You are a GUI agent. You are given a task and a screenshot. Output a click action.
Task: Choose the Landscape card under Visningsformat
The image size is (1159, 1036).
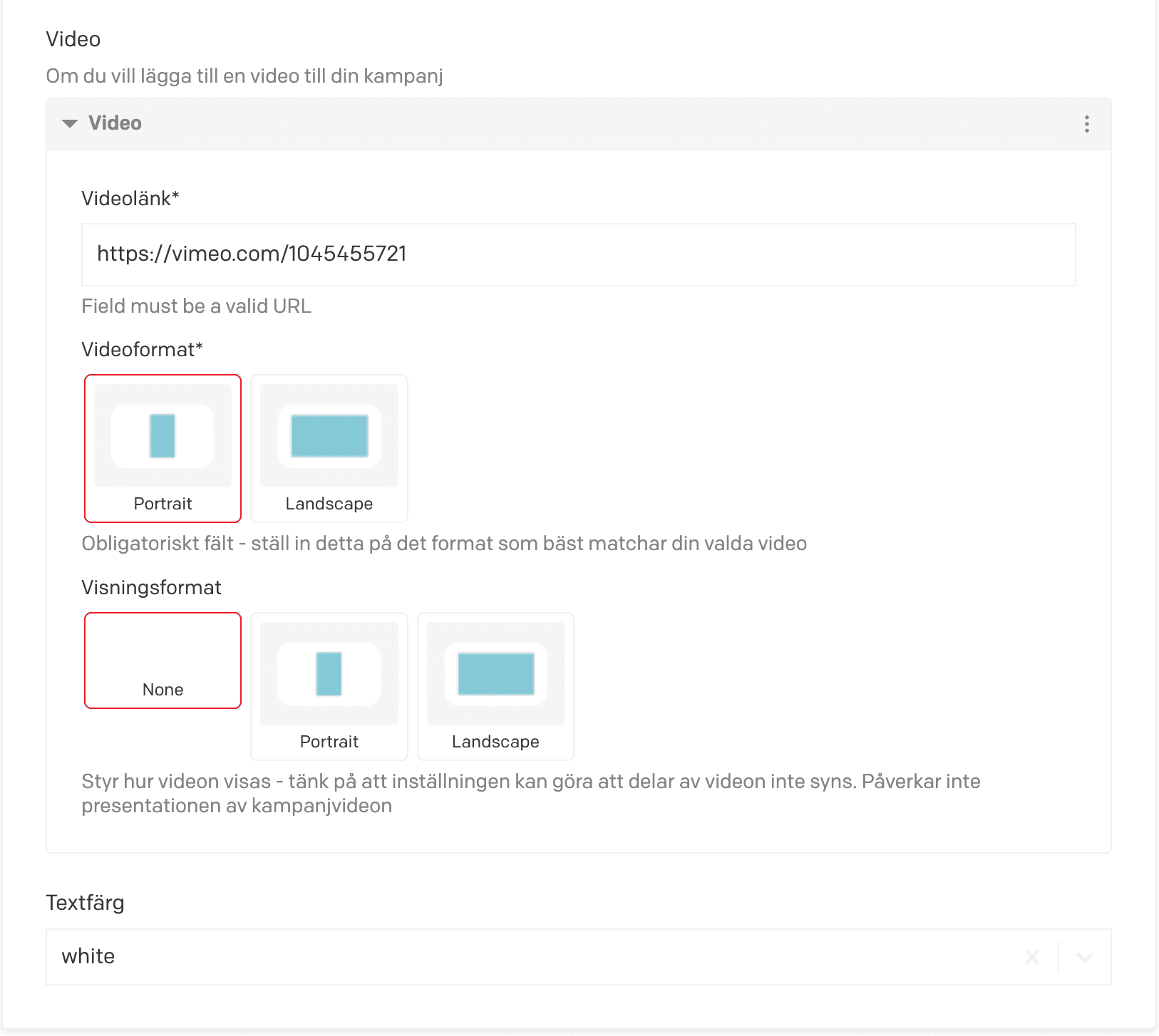coord(495,686)
